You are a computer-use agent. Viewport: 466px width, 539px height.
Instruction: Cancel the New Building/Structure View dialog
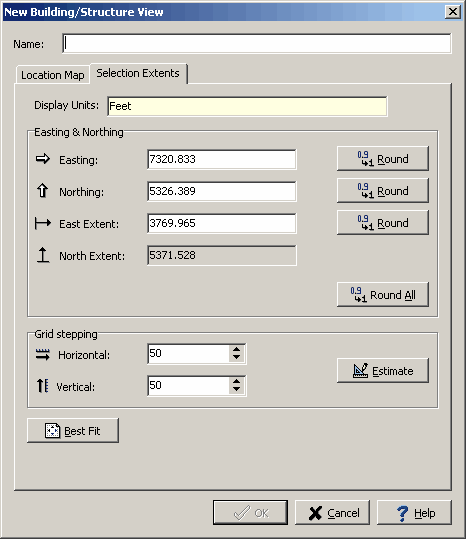pos(332,513)
